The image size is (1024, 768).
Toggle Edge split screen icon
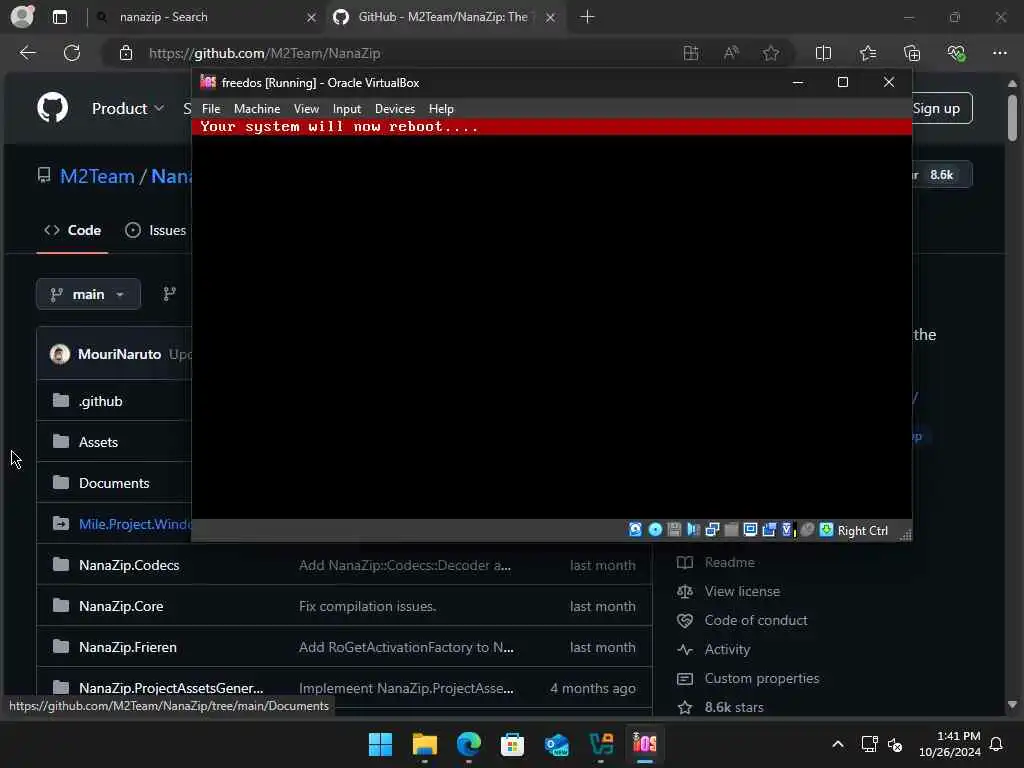click(824, 54)
